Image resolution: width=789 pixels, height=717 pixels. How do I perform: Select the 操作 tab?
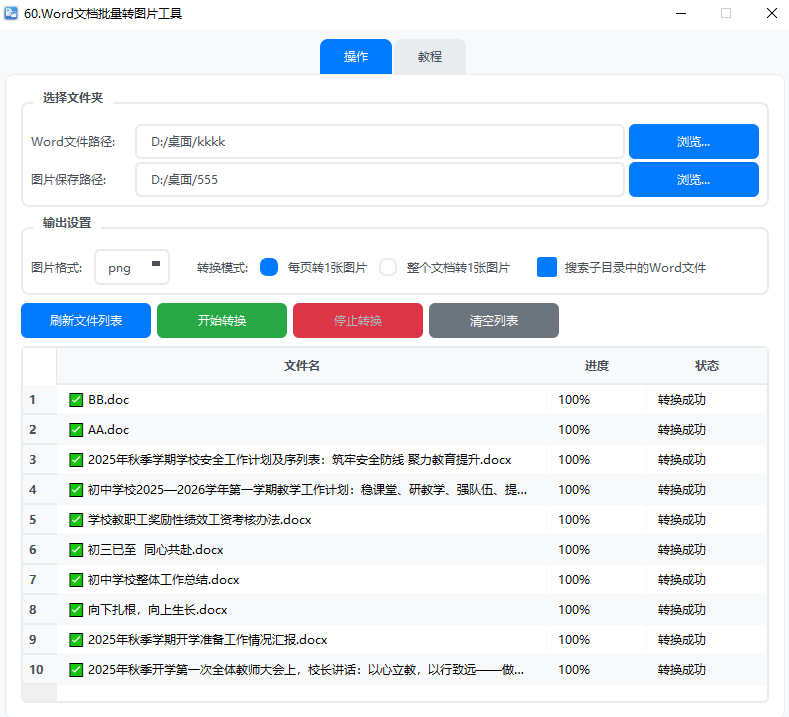(x=356, y=57)
